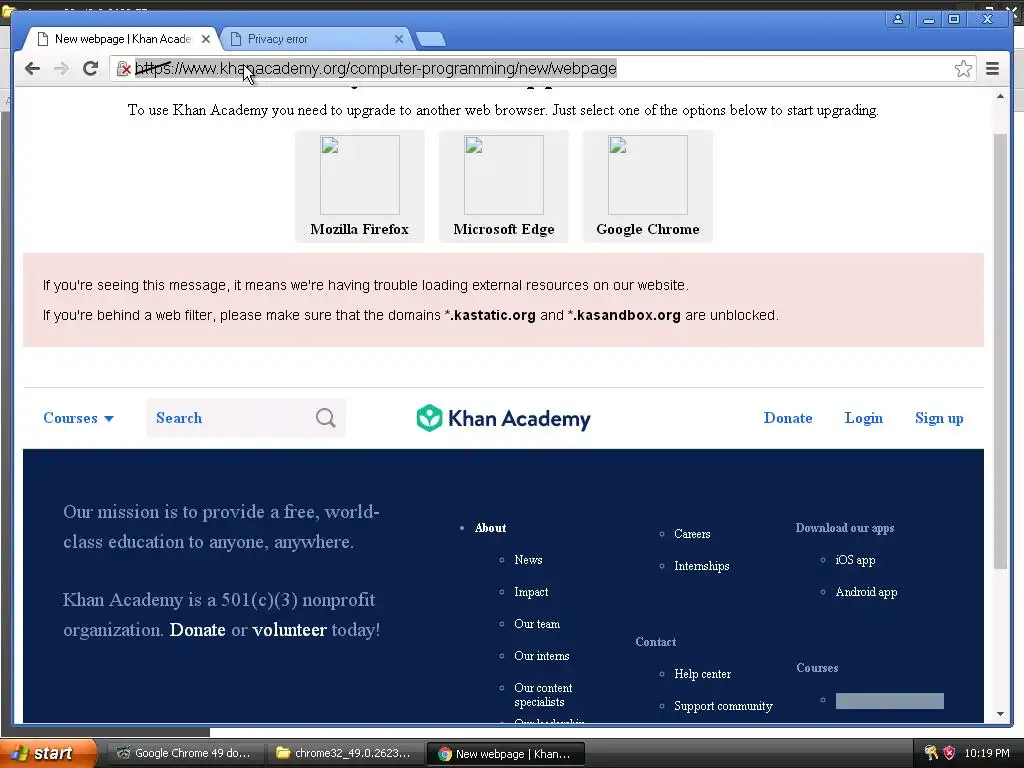Click the page scrollbar up arrow
The height and width of the screenshot is (768, 1024).
1000,97
